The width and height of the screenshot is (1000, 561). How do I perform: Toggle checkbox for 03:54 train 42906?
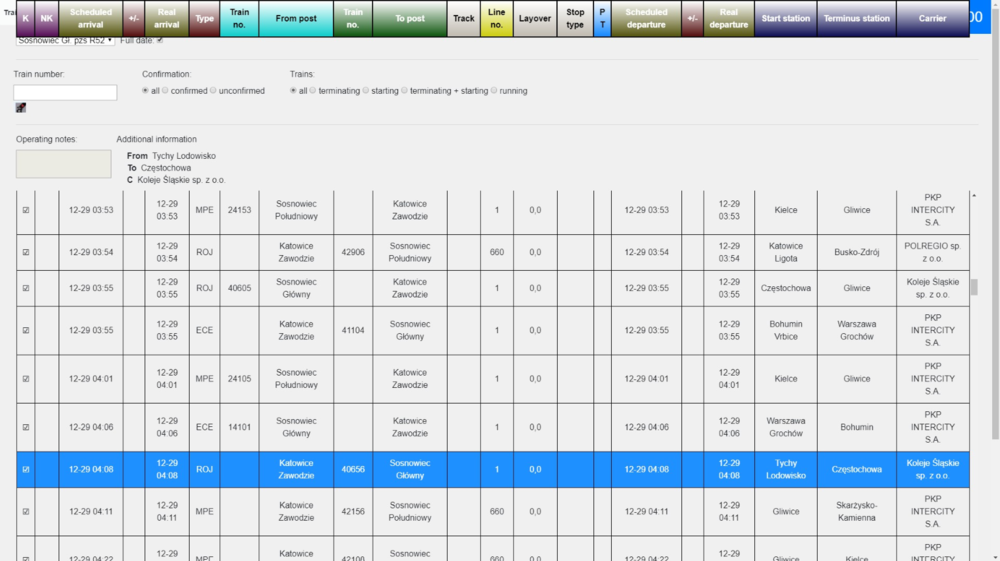coord(26,252)
